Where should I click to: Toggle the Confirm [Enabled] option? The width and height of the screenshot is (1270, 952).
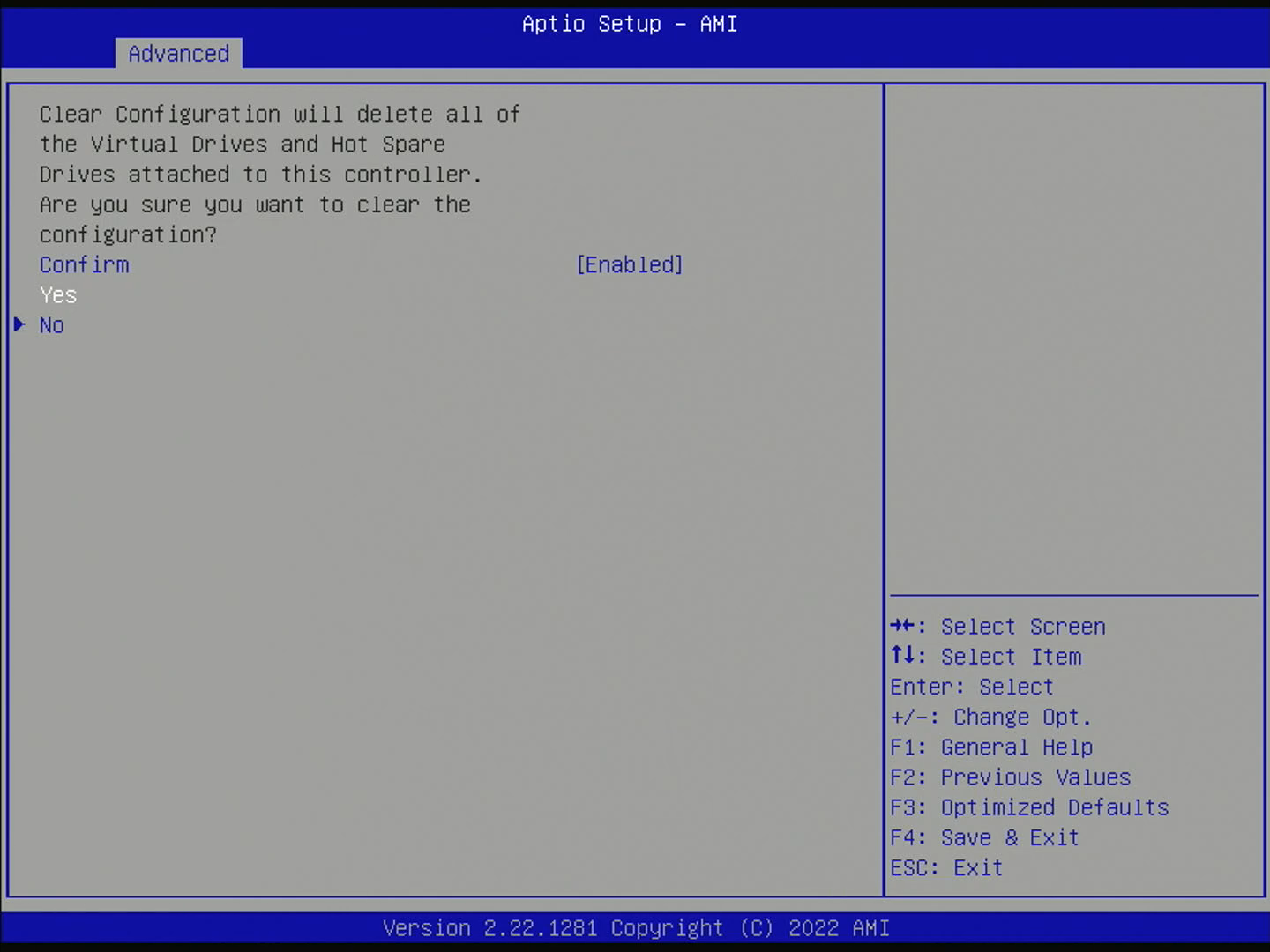[x=629, y=264]
